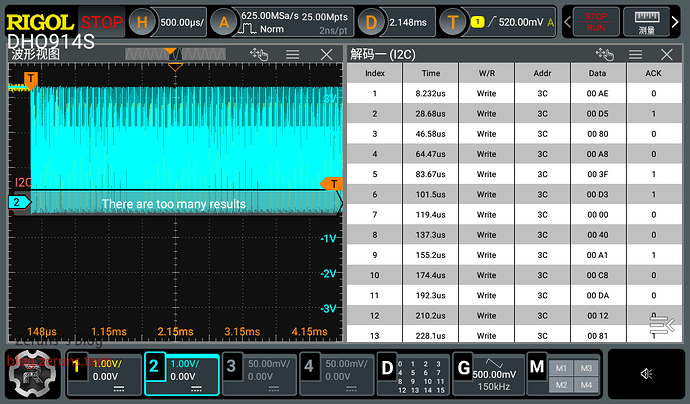Toggle channel 4 at 50.00mV
This screenshot has height=404, width=690.
coord(335,373)
